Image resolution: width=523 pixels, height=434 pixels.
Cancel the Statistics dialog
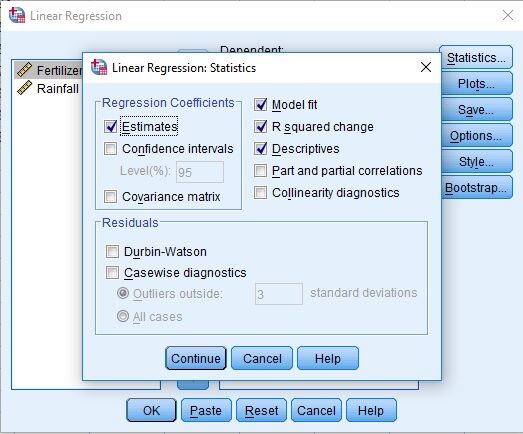[x=262, y=358]
